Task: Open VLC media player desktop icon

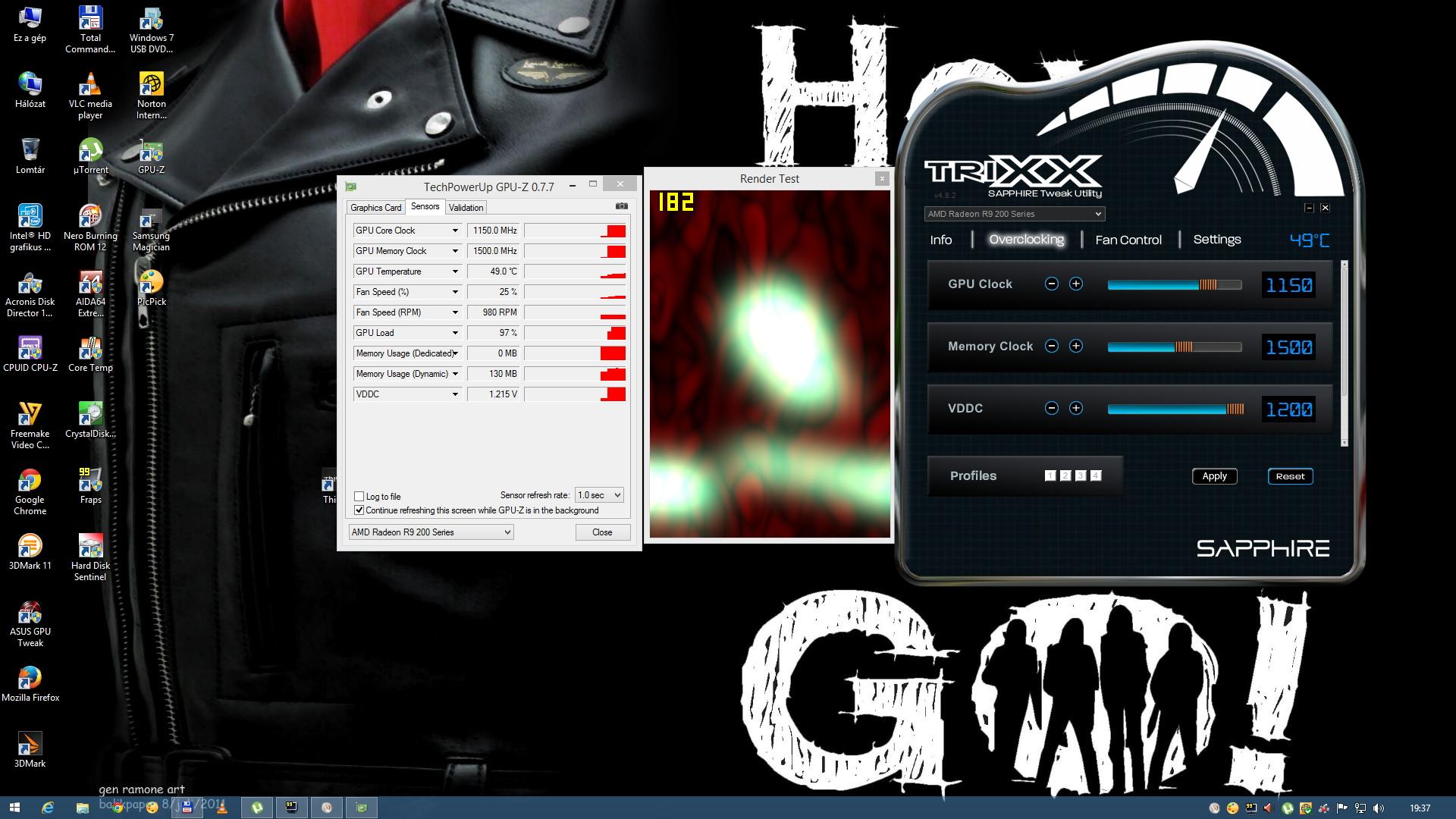Action: coord(90,96)
